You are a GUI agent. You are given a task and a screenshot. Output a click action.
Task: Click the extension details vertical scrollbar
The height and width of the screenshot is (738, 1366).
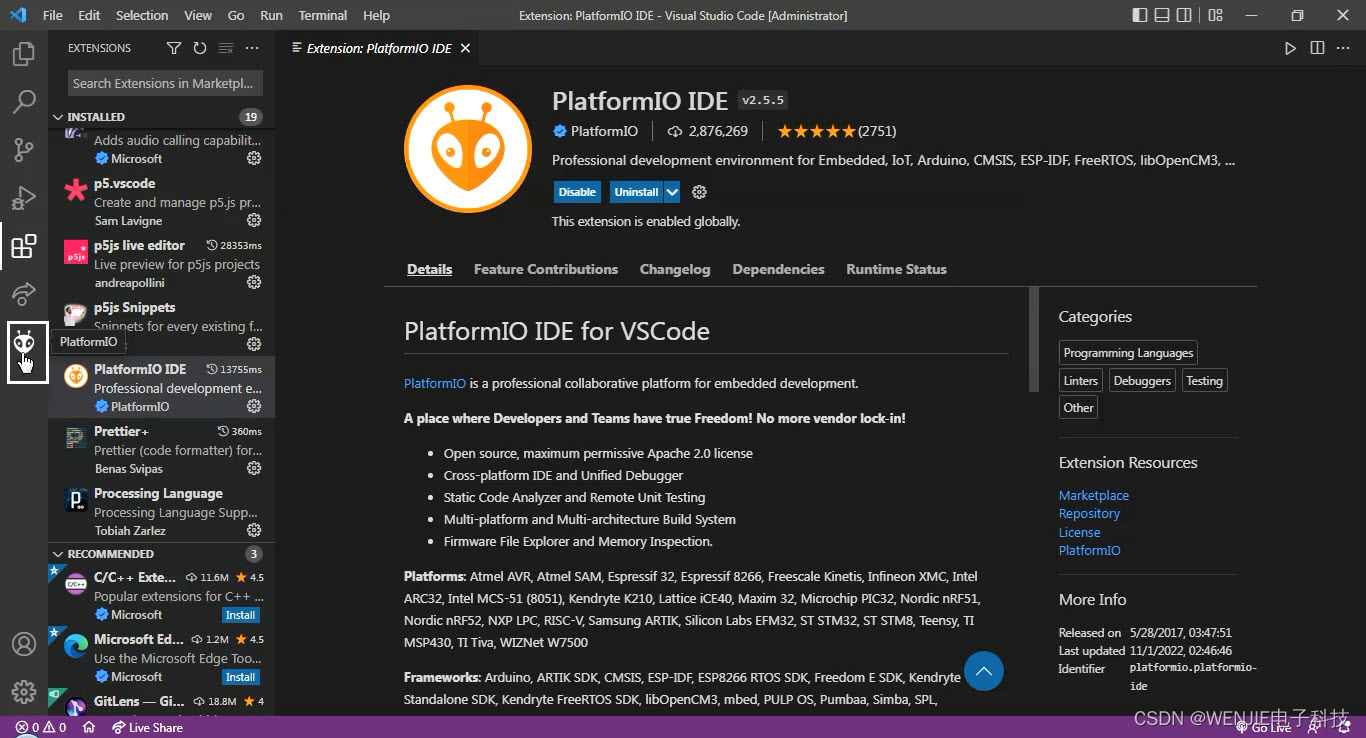[1034, 340]
